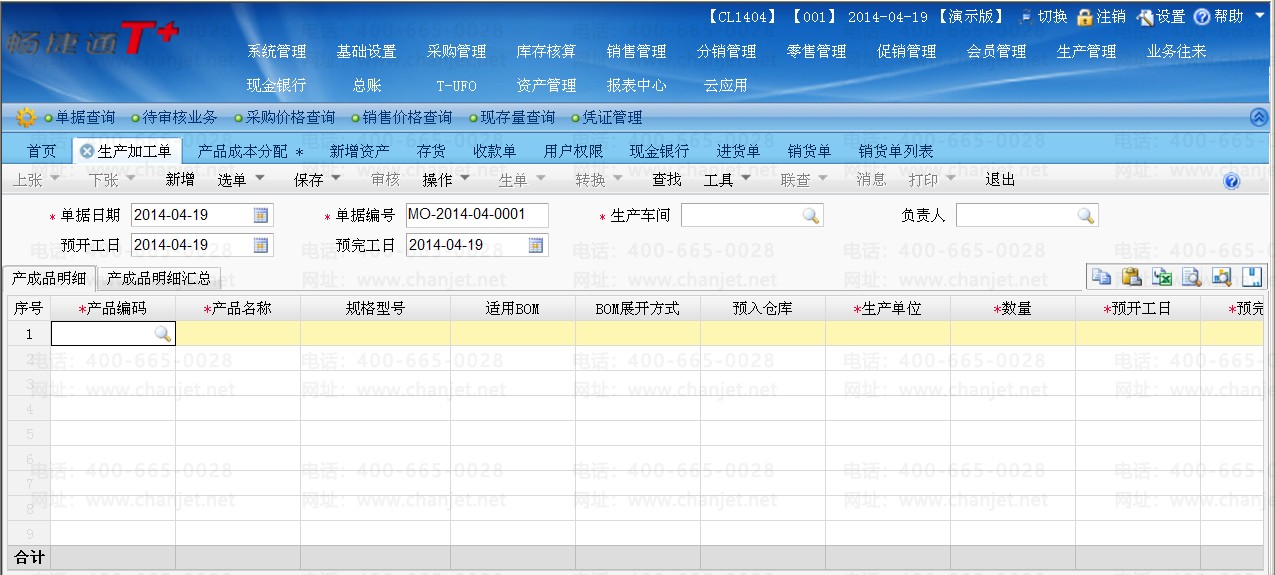
Task: Open the 生产管理 menu
Action: (1086, 51)
